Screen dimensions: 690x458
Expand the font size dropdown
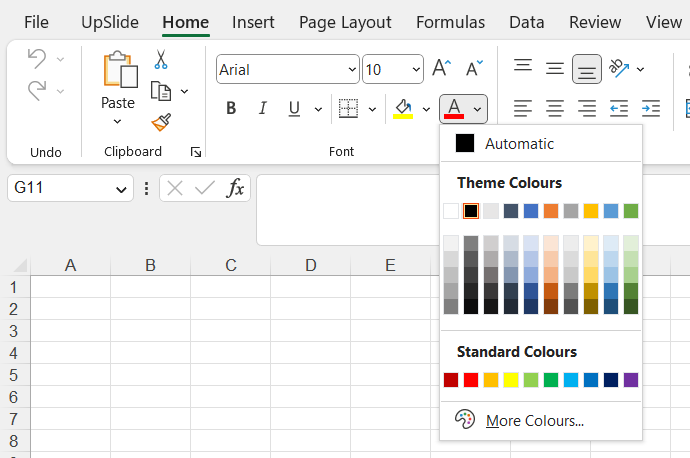(x=415, y=70)
